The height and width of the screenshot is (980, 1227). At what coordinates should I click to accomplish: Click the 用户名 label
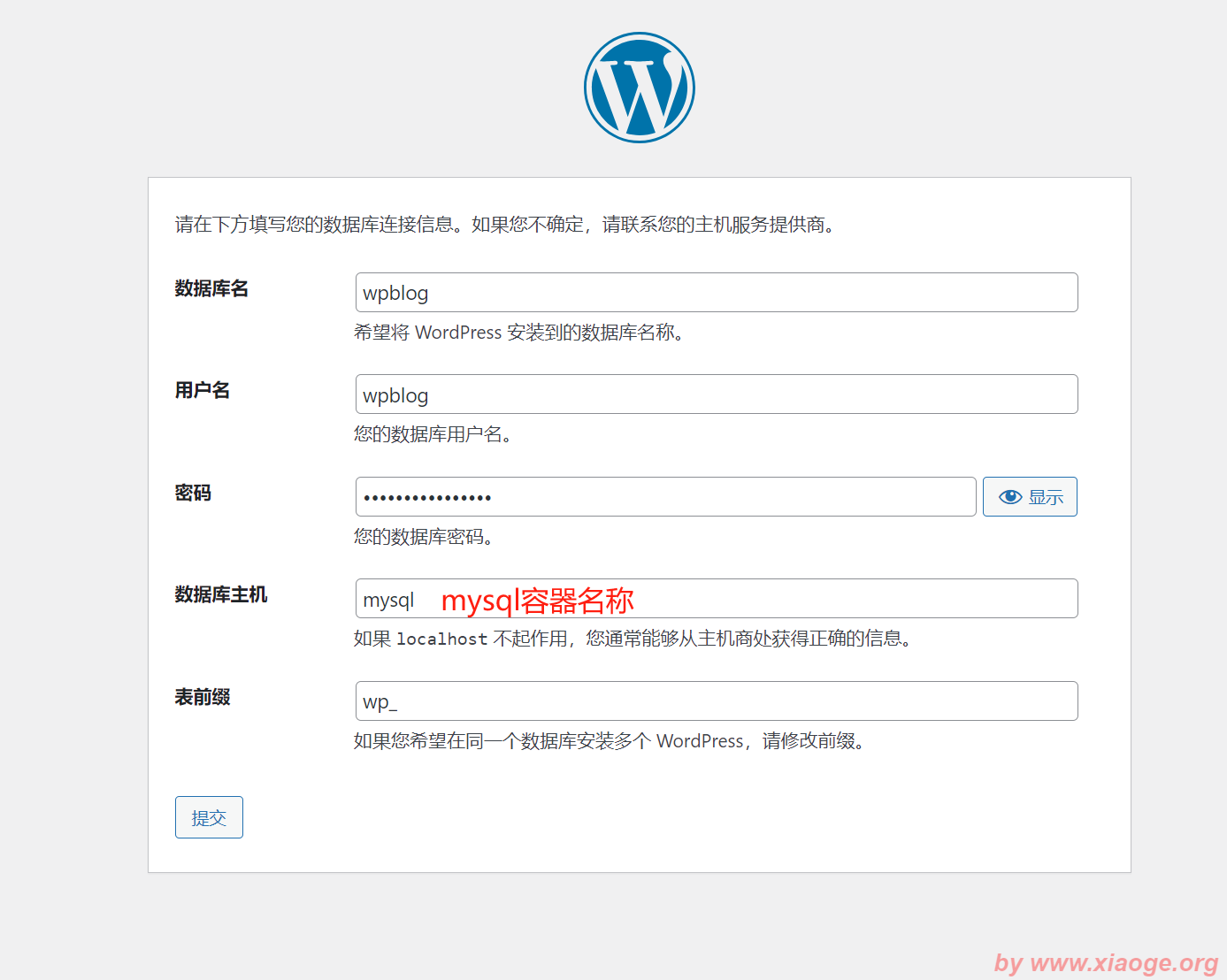point(203,390)
